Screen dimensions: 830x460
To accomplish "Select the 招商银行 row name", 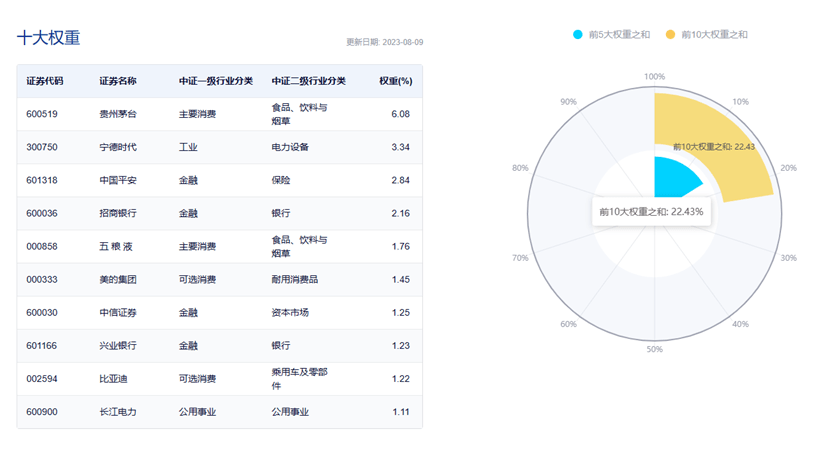I will [x=118, y=213].
